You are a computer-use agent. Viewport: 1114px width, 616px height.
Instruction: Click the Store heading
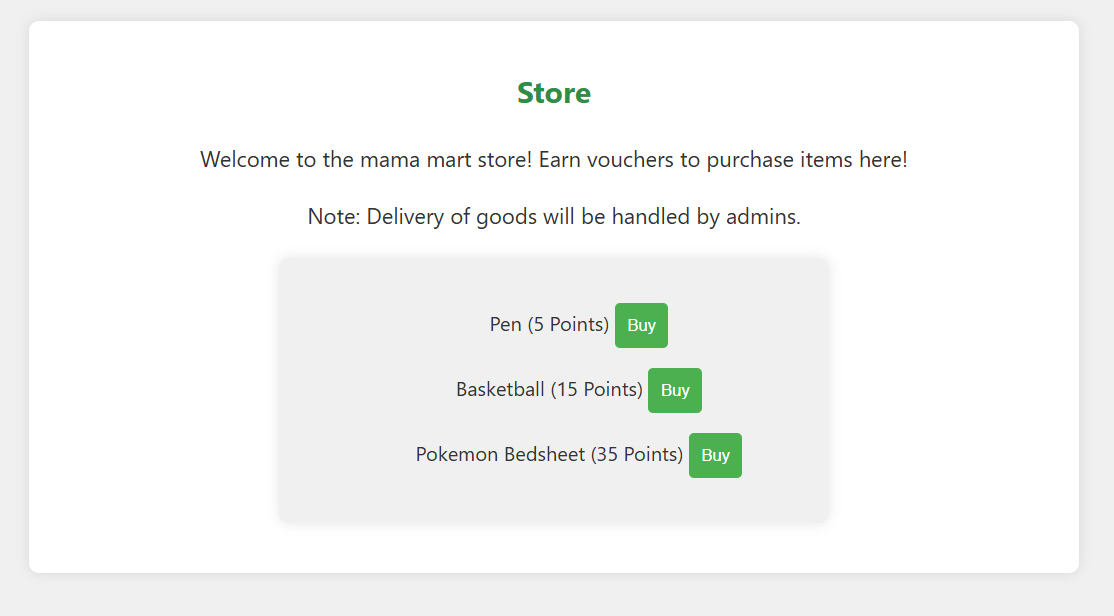click(x=554, y=93)
